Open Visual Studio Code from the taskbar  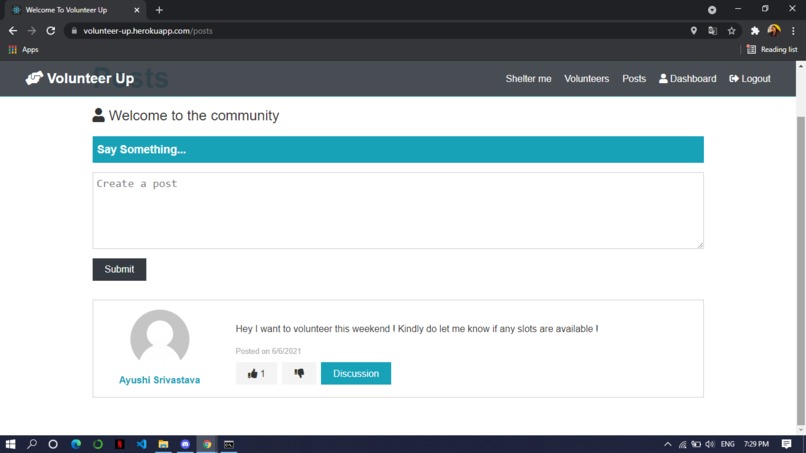pos(141,444)
